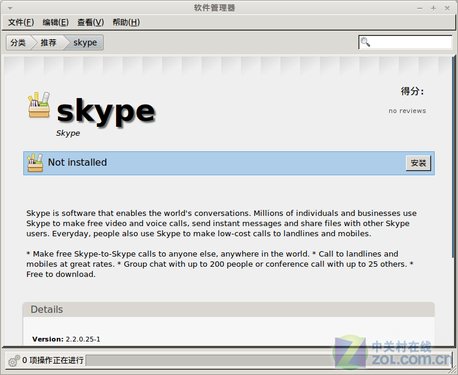Click the italic Skype subtitle
This screenshot has height=375, width=458.
pos(68,133)
